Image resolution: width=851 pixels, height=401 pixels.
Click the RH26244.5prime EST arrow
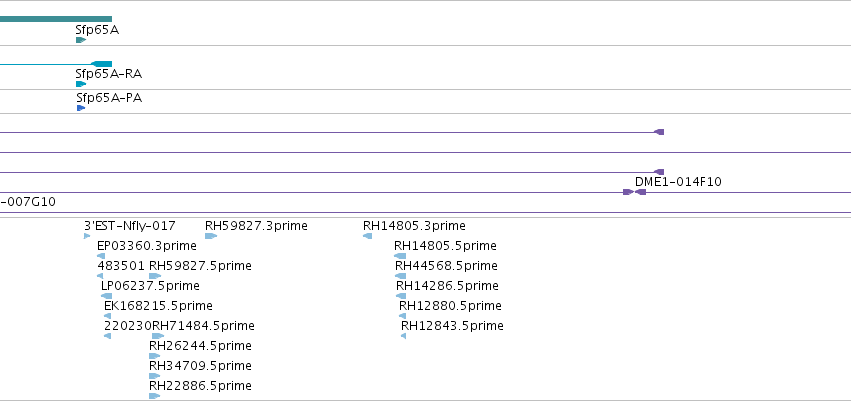tap(155, 356)
